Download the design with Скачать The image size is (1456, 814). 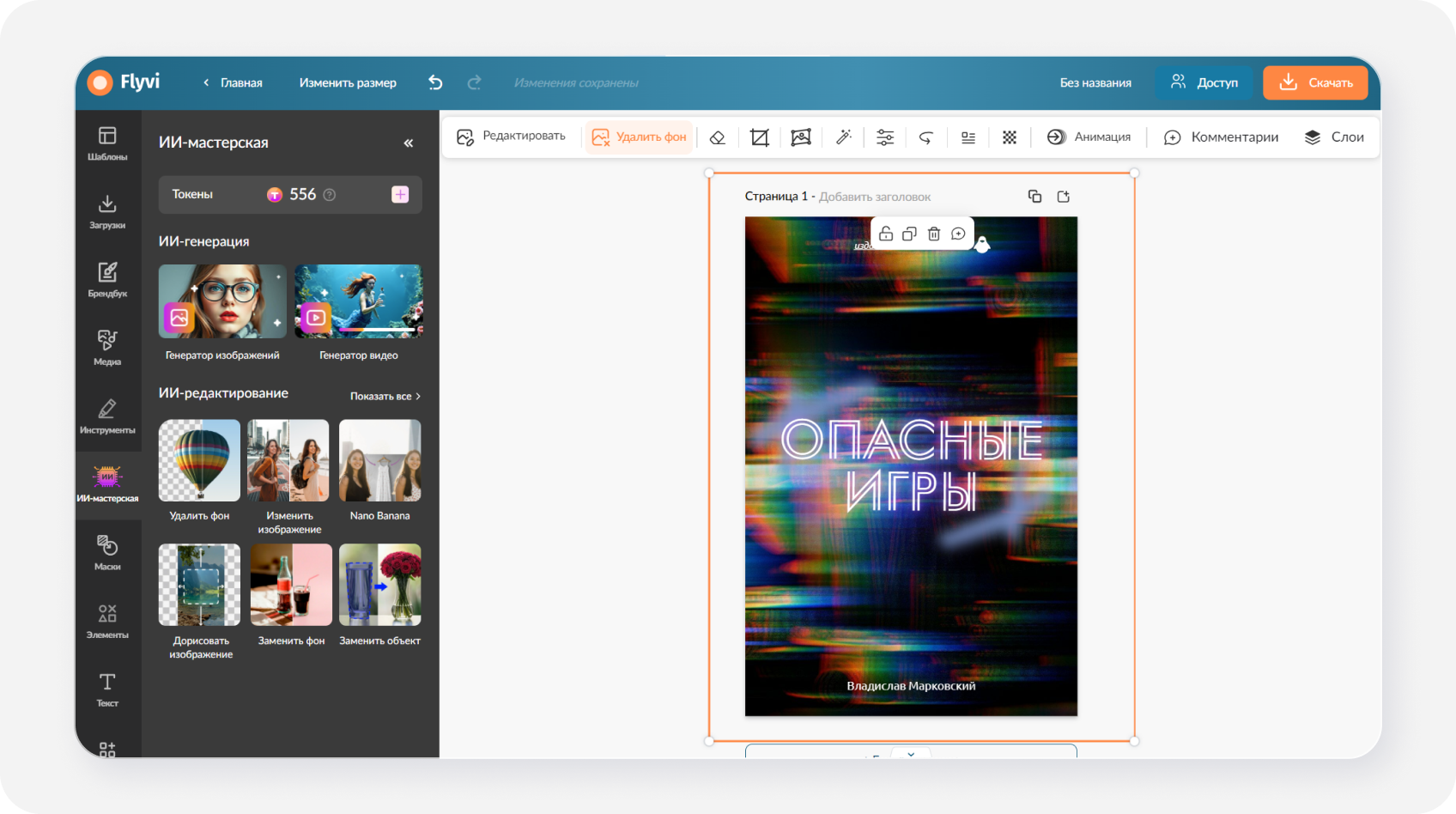[x=1315, y=82]
